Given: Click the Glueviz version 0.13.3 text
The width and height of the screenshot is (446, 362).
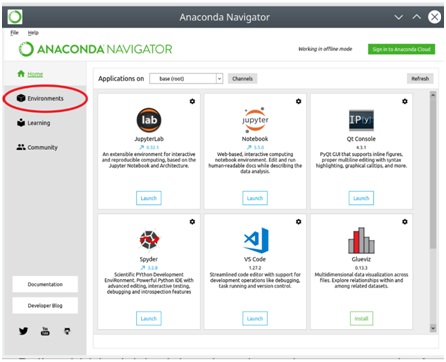Looking at the screenshot, I should [x=361, y=268].
